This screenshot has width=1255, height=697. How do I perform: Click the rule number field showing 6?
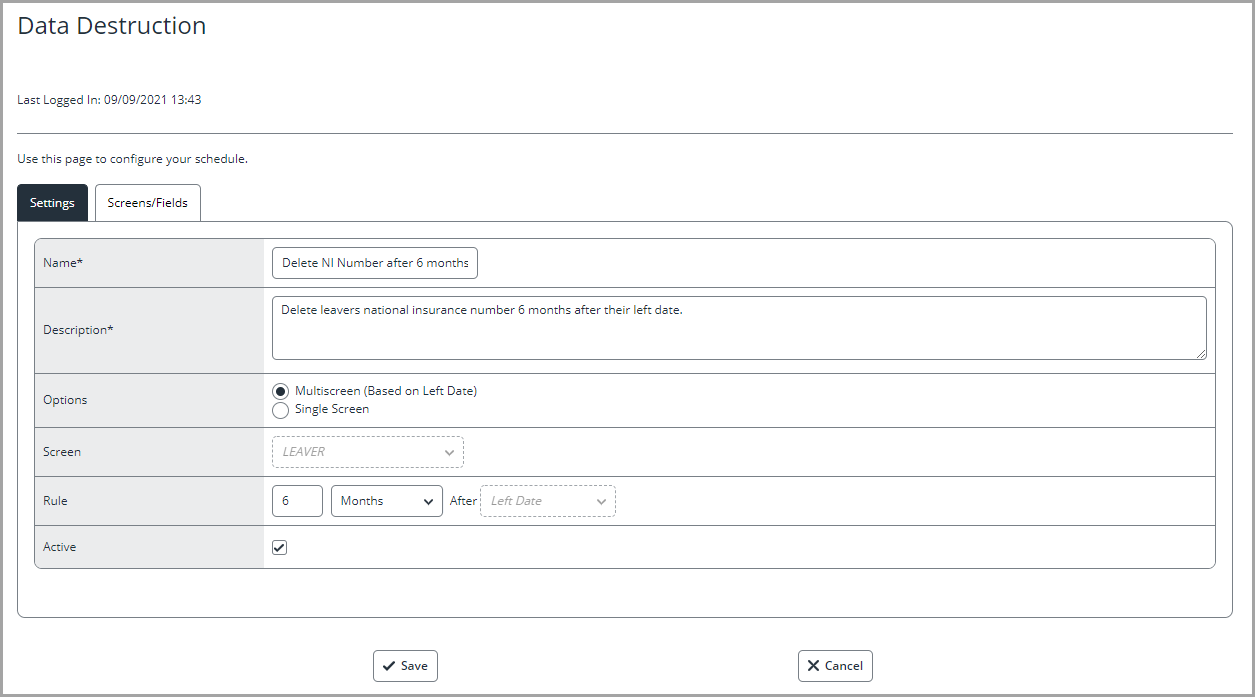coord(297,501)
